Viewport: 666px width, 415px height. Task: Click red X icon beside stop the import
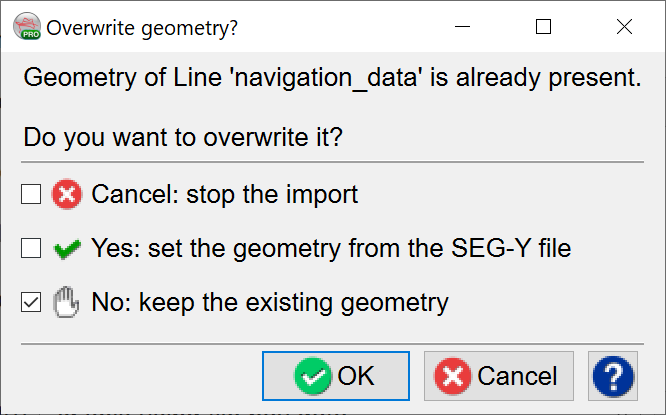coord(67,194)
